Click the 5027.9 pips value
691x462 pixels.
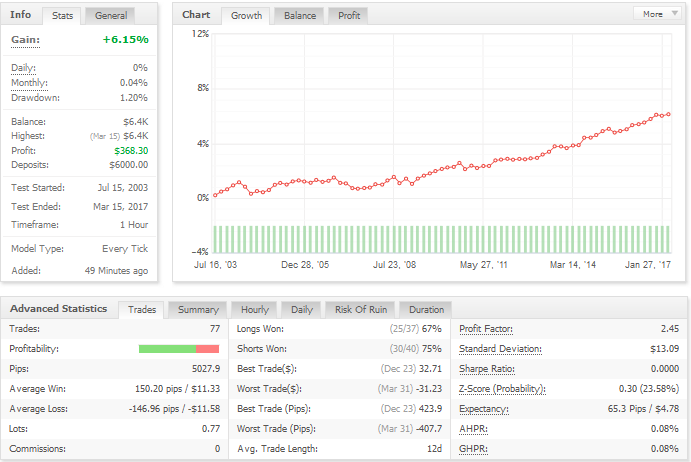206,369
